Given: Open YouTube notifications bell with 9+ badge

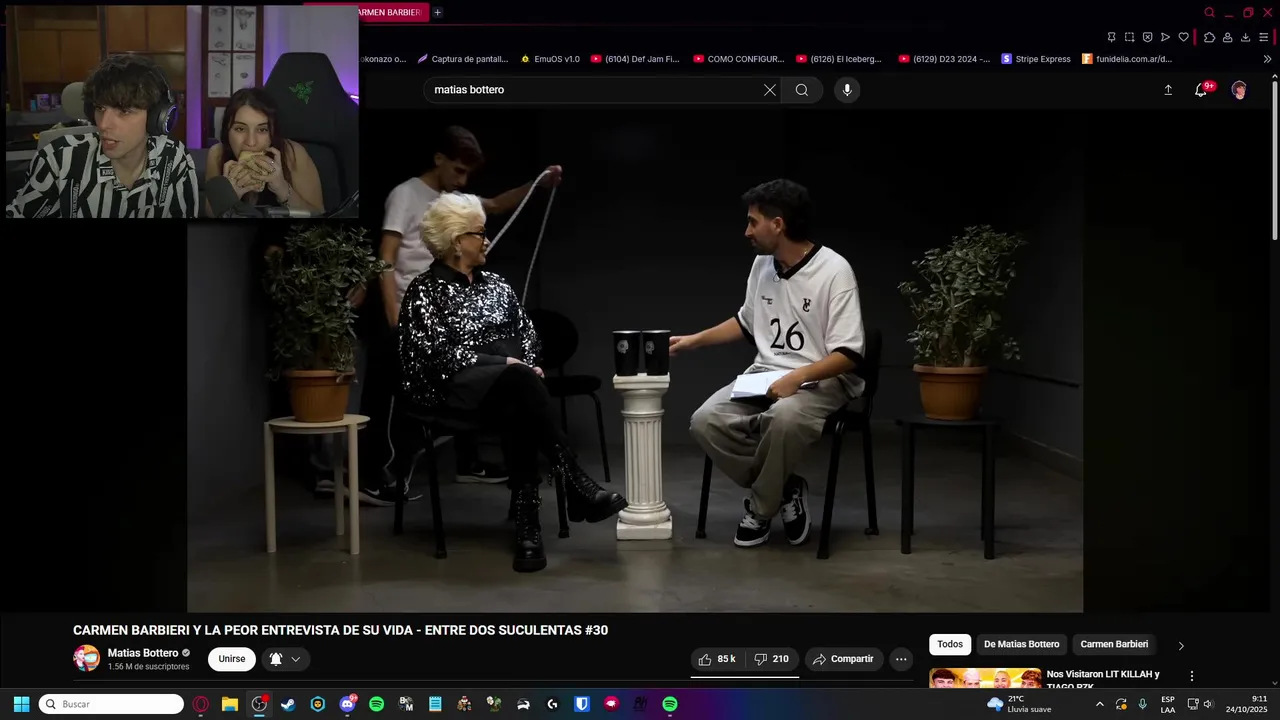Looking at the screenshot, I should click(1202, 90).
